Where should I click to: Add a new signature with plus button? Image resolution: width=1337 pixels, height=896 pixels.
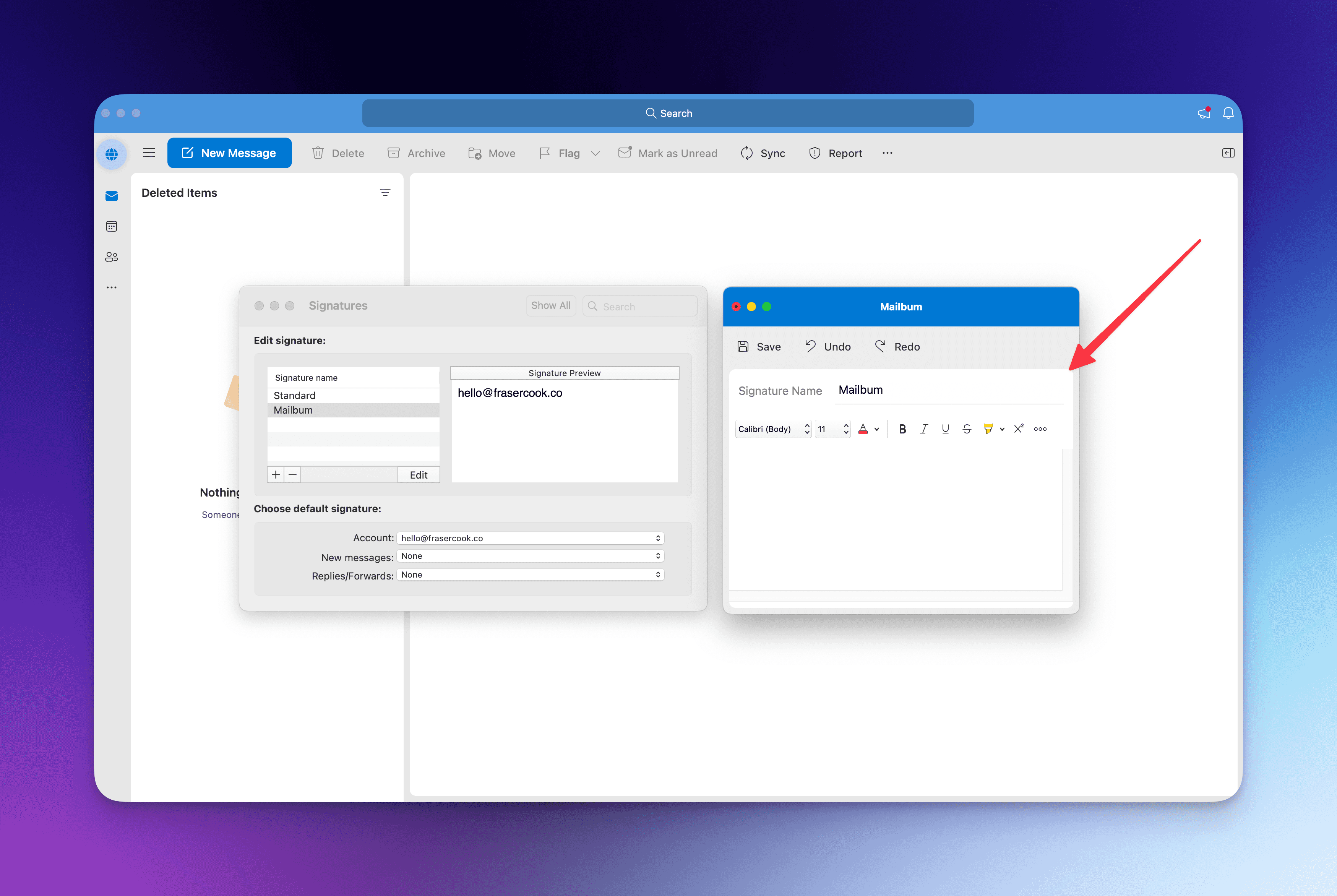pyautogui.click(x=276, y=475)
